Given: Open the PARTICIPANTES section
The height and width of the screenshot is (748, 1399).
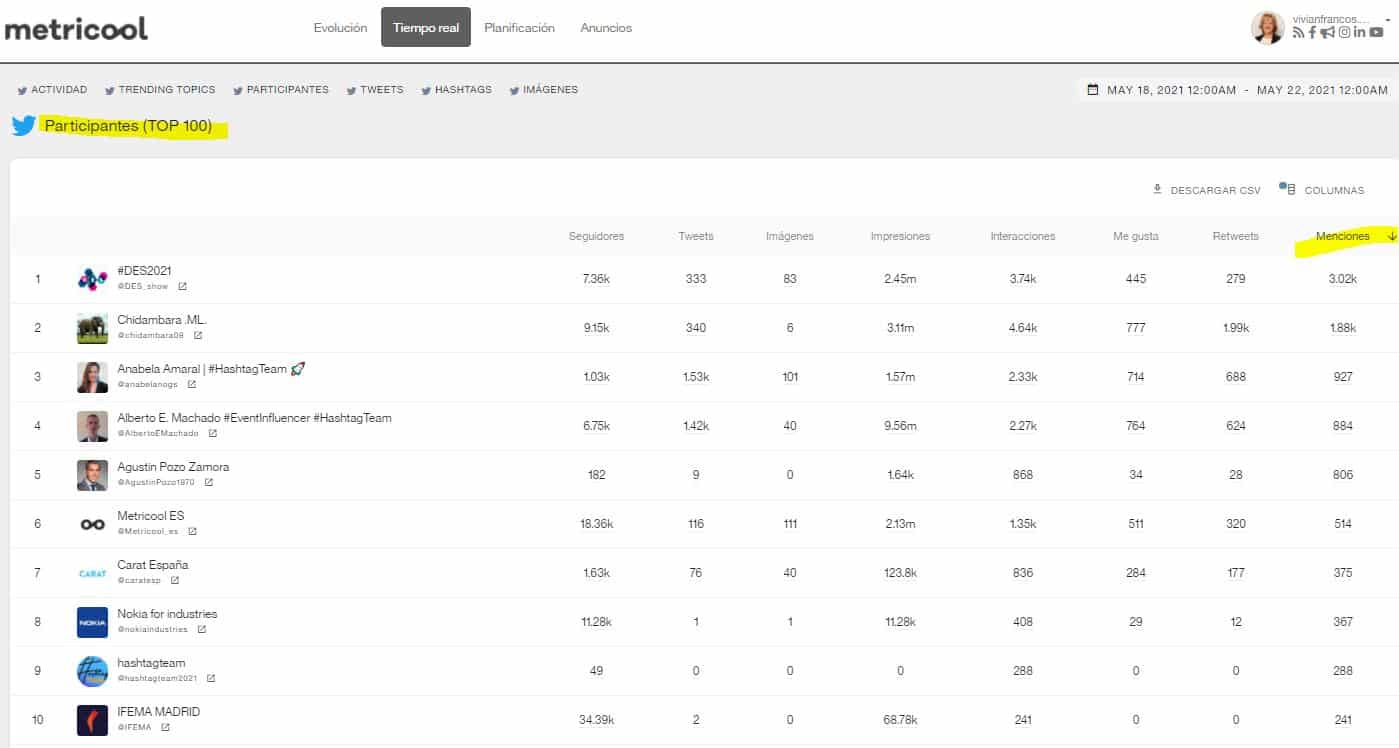Looking at the screenshot, I should tap(281, 90).
